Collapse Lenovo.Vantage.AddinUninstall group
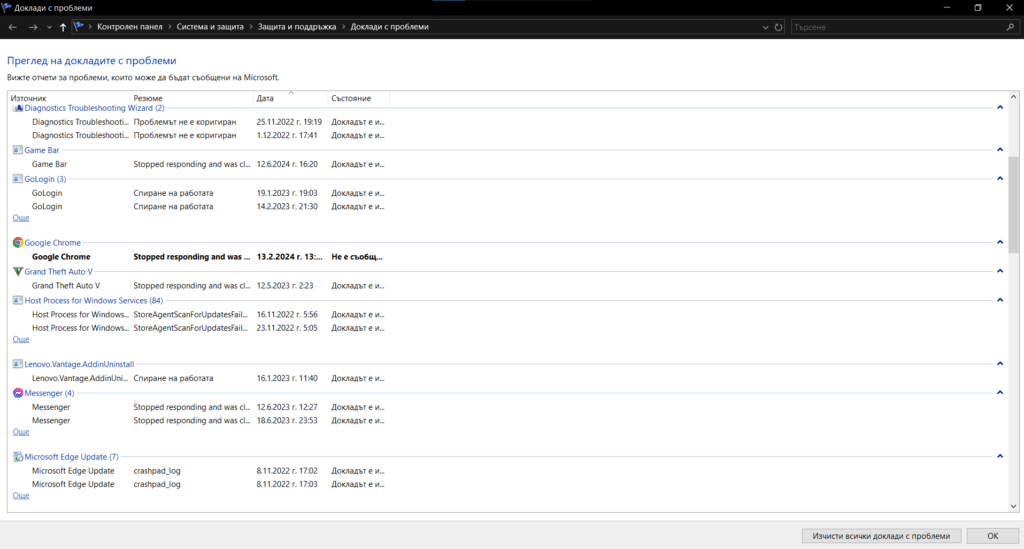Viewport: 1024px width, 549px height. pos(1000,364)
